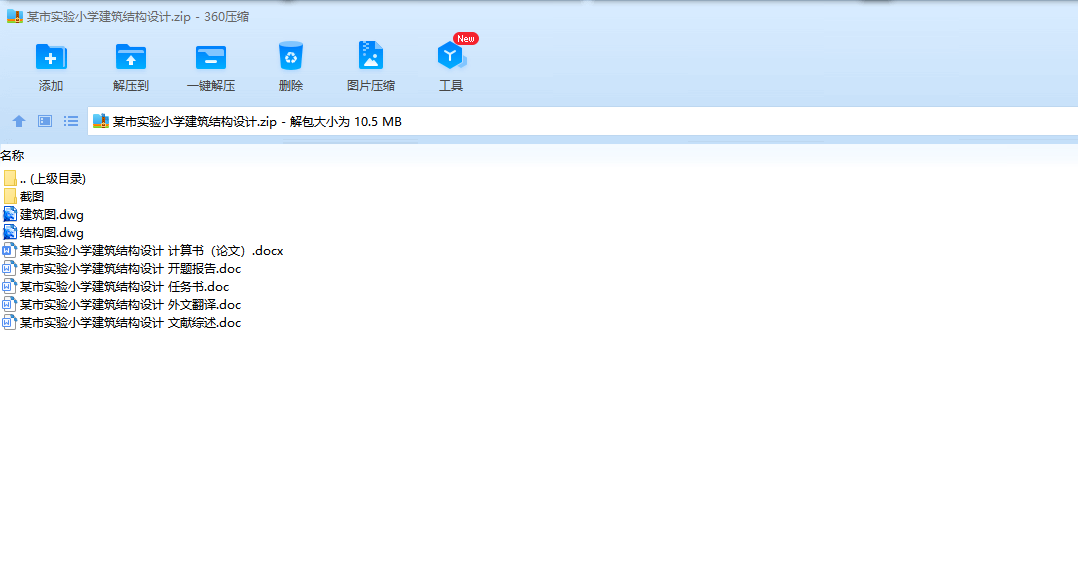Click the 解压到 (Extract to) icon

[131, 57]
